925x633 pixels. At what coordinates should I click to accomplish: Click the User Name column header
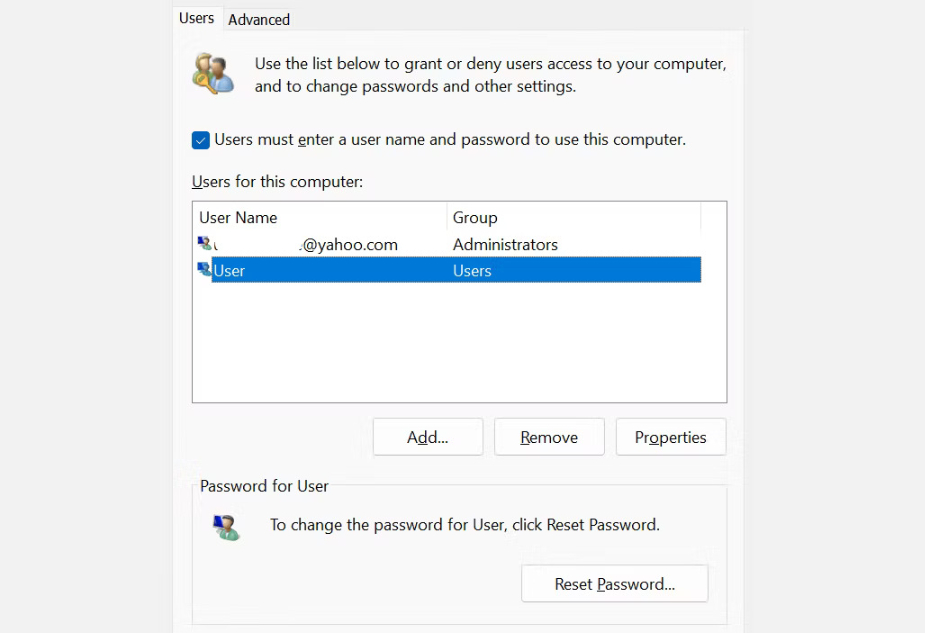[238, 217]
